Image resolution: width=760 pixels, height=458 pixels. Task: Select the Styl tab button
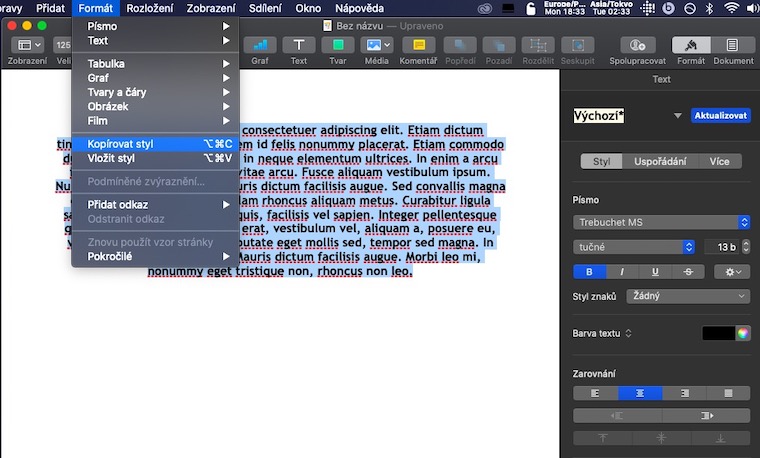(x=602, y=161)
